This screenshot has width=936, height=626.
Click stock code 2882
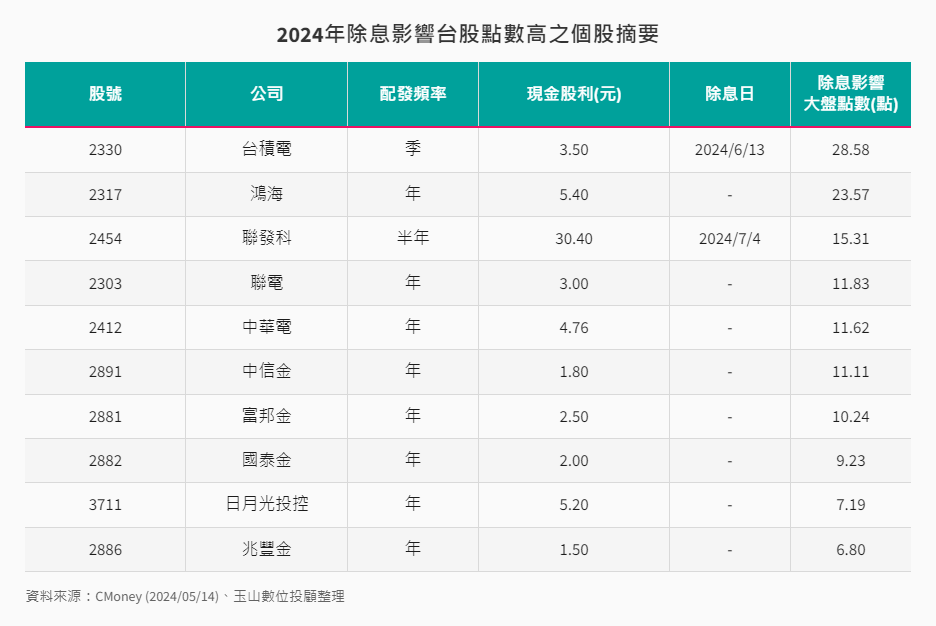(x=105, y=461)
